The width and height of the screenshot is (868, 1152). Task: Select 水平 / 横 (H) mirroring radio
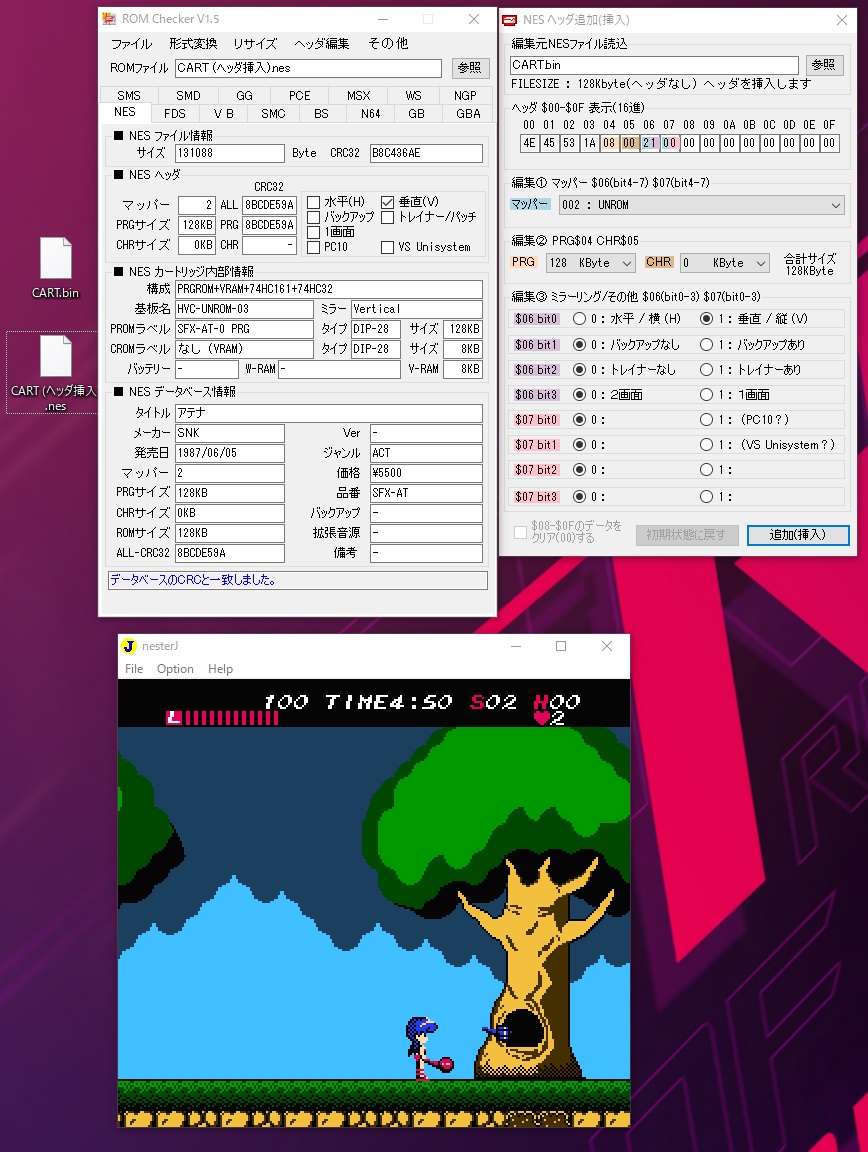(x=579, y=319)
